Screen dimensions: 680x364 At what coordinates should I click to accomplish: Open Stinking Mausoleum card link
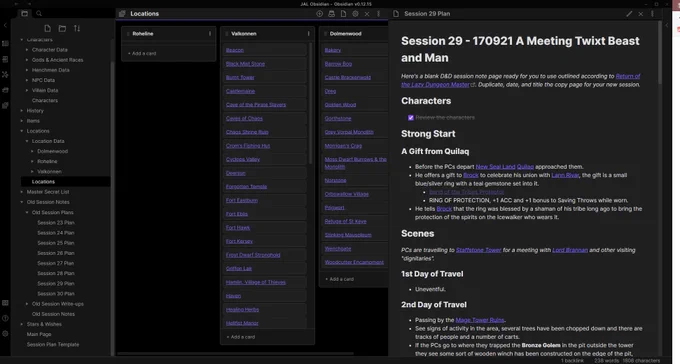coord(348,235)
